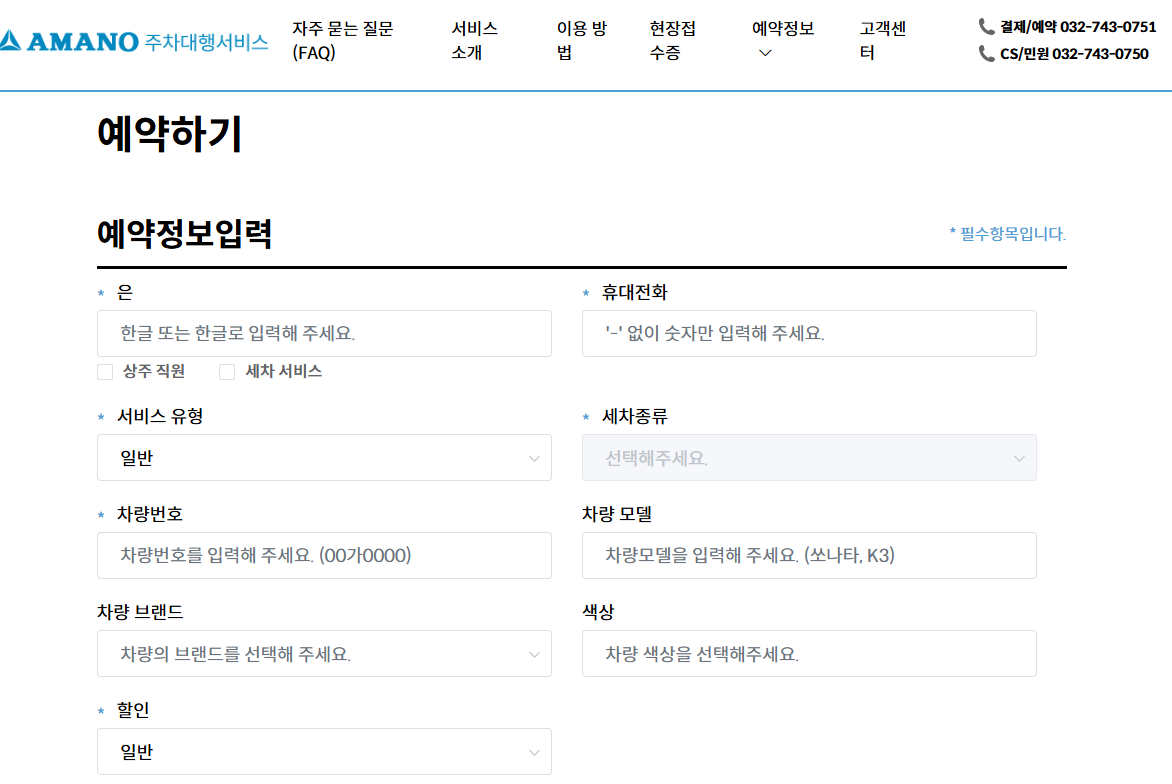Viewport: 1172px width, 784px height.
Task: Check the 상주 직원 checkbox
Action: pos(105,371)
